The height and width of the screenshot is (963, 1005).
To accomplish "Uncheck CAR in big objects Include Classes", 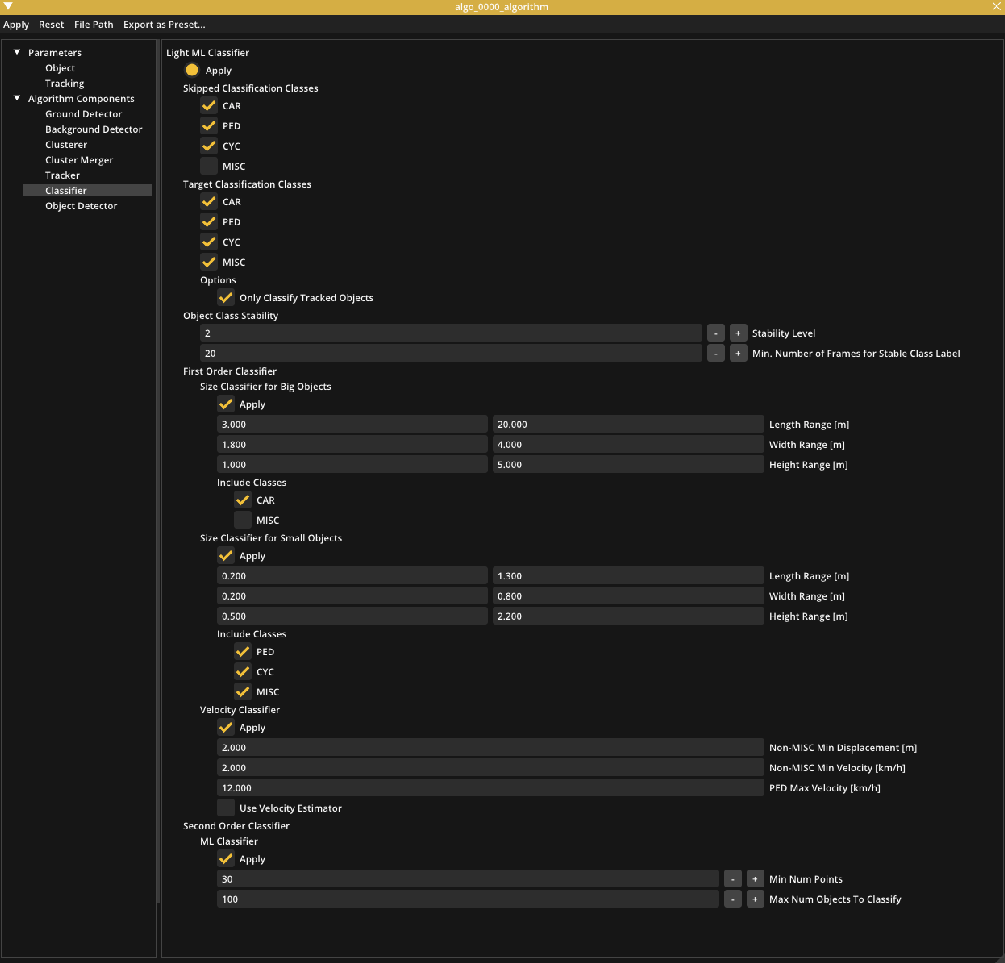I will (243, 500).
